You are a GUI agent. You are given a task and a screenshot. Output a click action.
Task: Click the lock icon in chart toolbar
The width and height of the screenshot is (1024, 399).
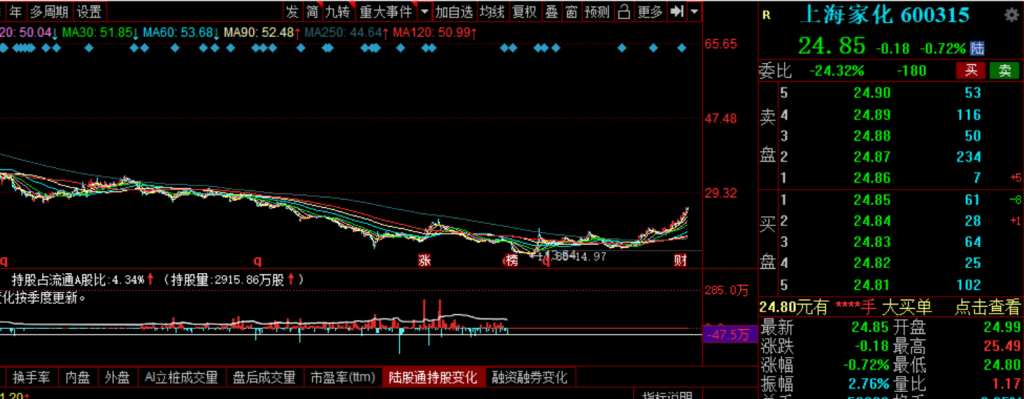[x=624, y=11]
